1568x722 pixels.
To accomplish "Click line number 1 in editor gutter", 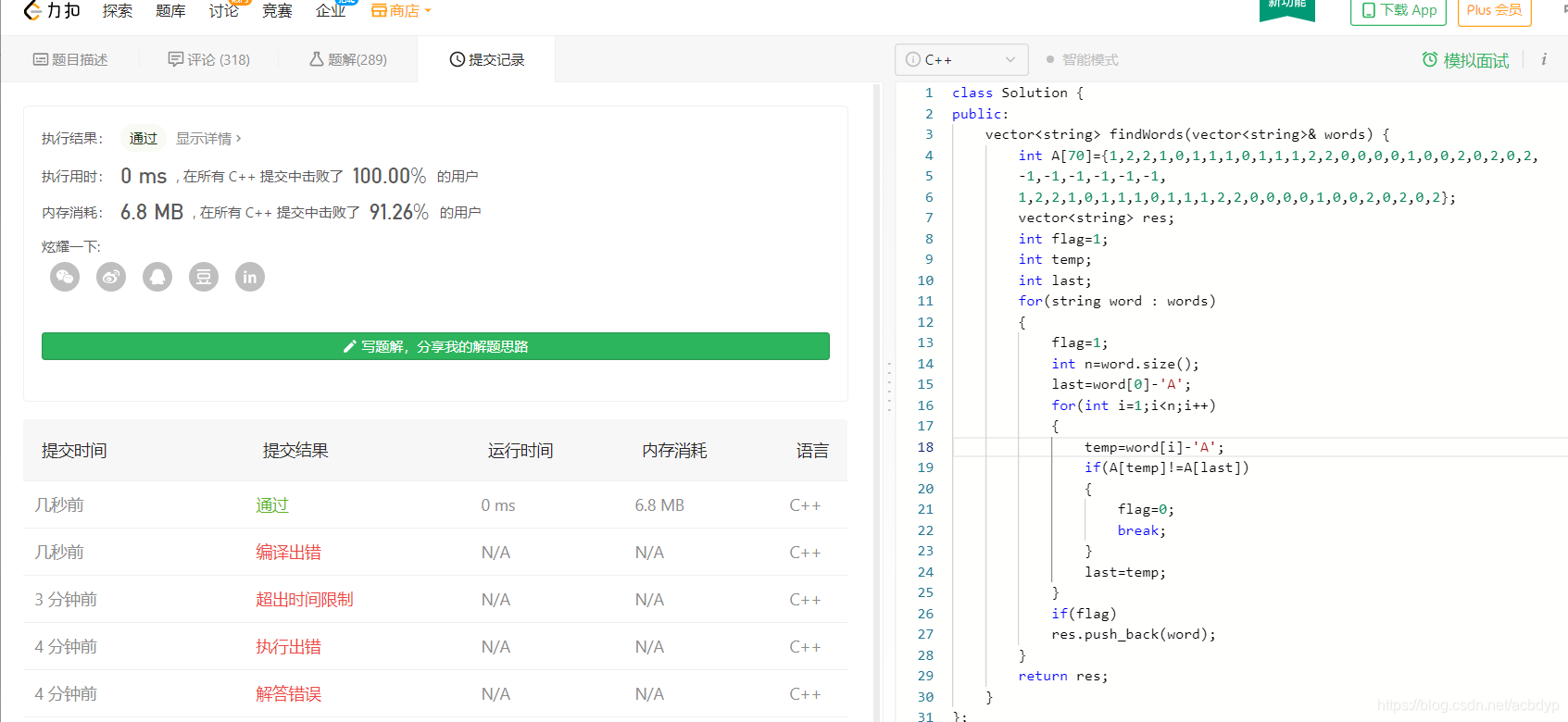I will click(x=929, y=93).
